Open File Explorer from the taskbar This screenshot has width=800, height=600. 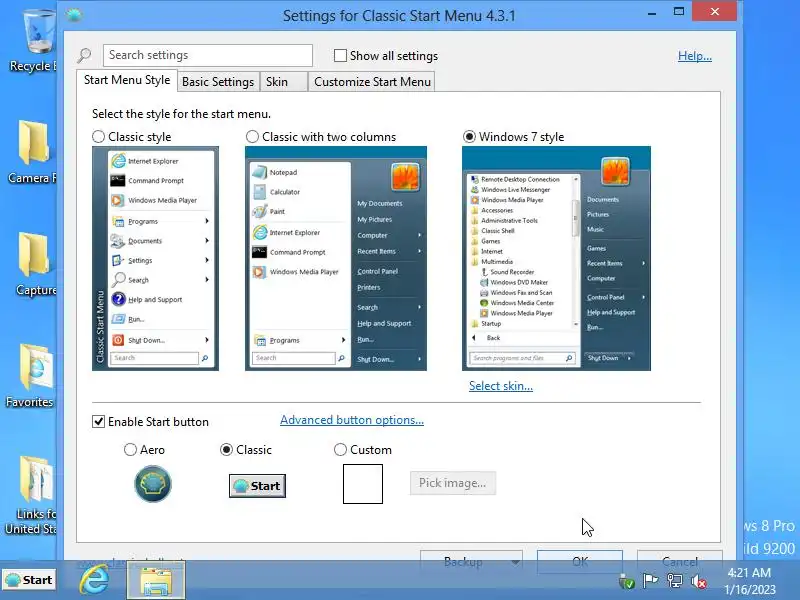pos(156,580)
